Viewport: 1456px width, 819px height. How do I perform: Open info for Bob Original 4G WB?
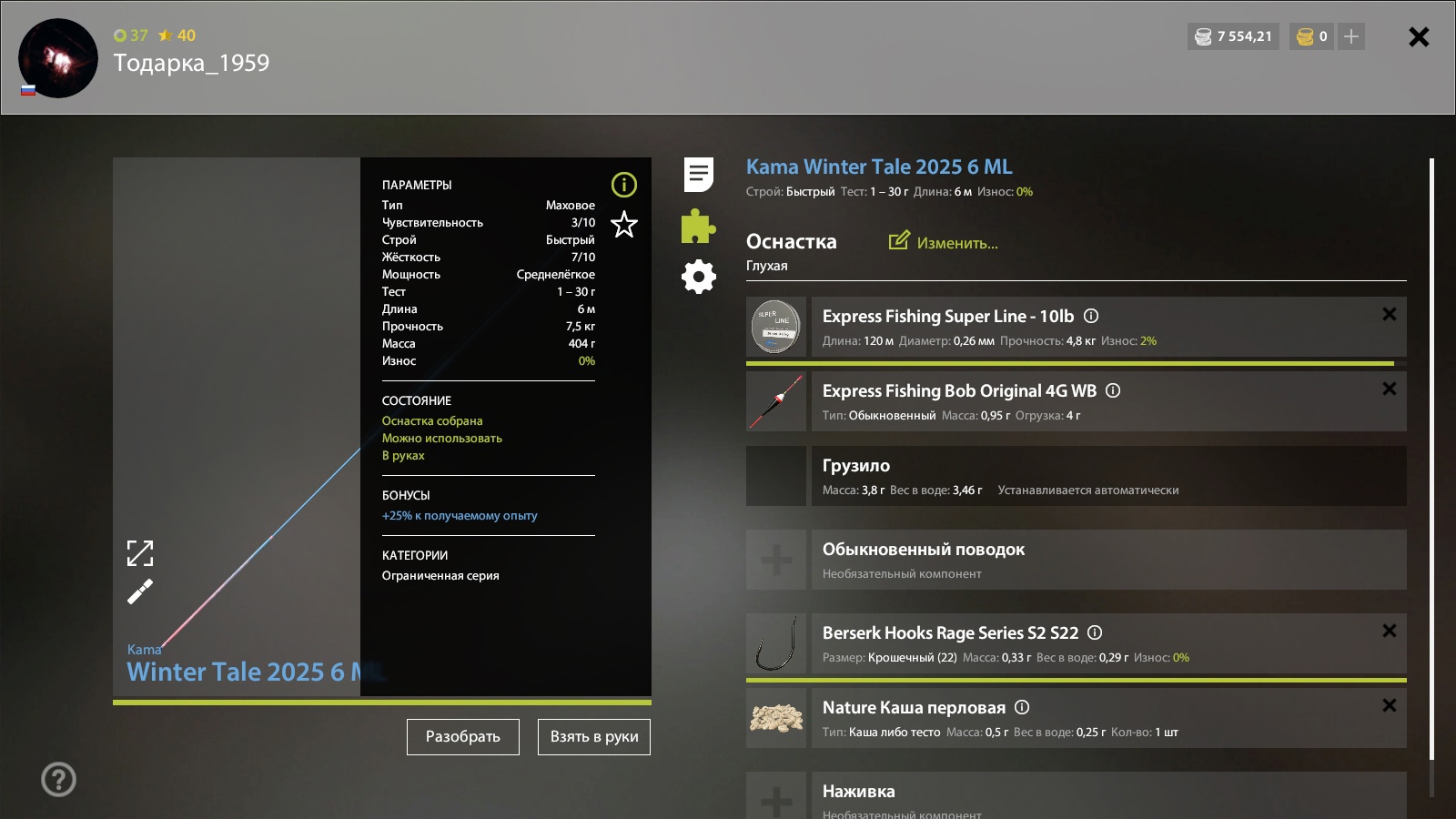tap(1113, 390)
